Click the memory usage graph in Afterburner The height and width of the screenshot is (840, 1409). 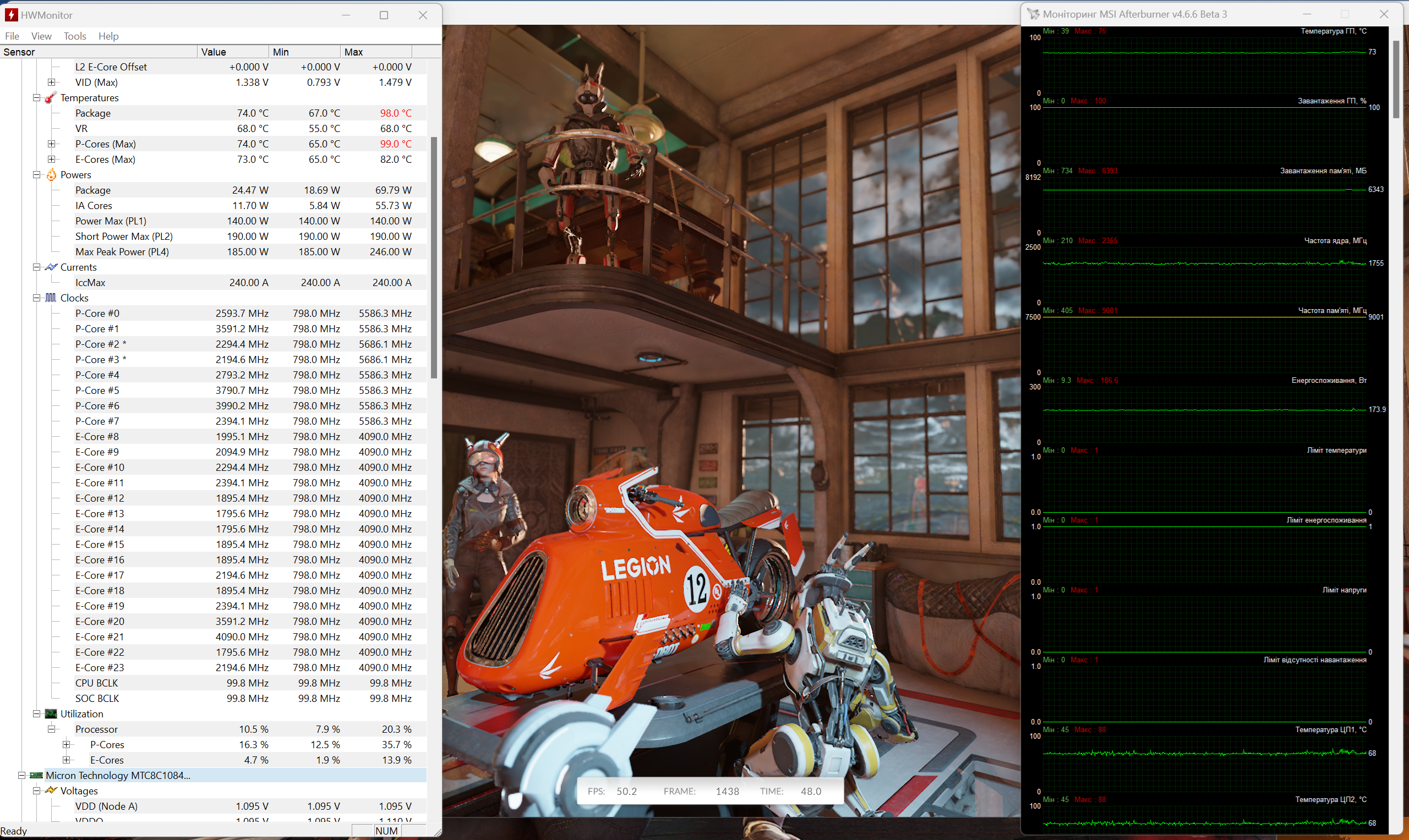coord(1205,205)
